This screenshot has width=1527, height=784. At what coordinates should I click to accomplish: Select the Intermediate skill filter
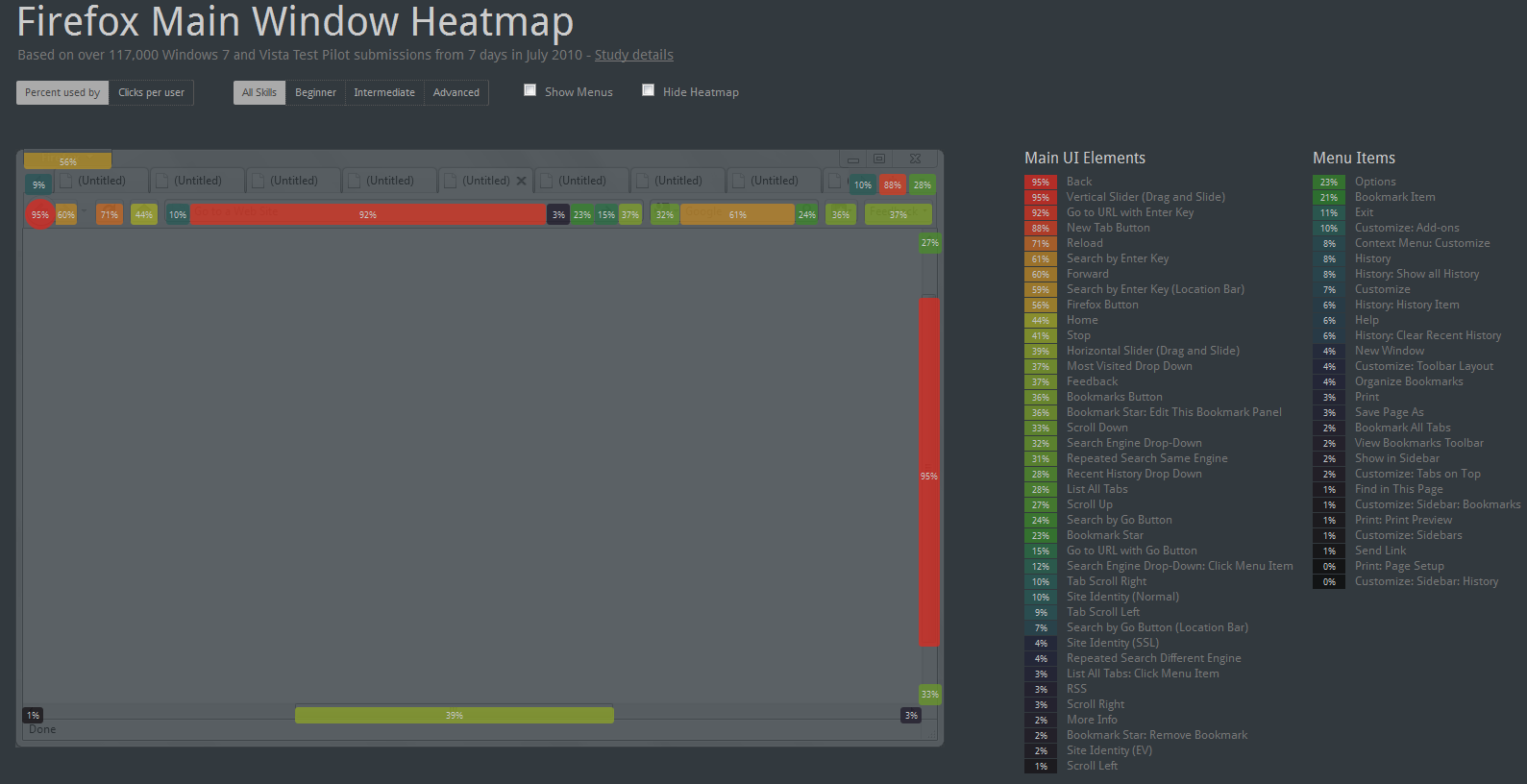coord(384,92)
